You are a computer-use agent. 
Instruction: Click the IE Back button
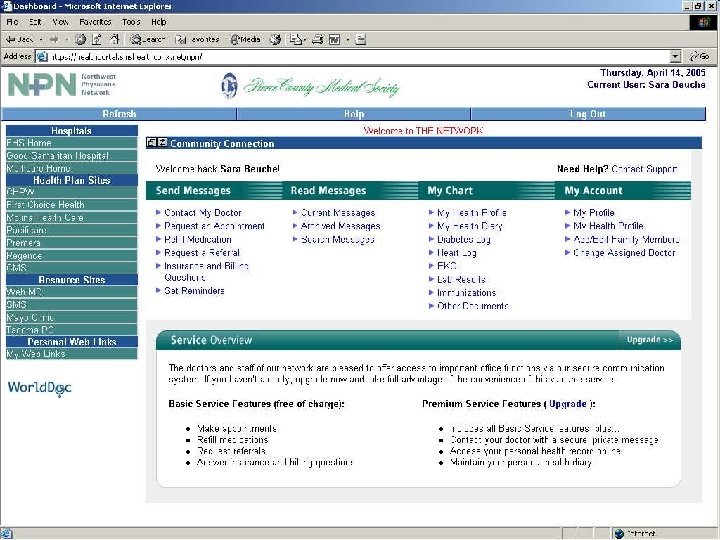pyautogui.click(x=19, y=40)
